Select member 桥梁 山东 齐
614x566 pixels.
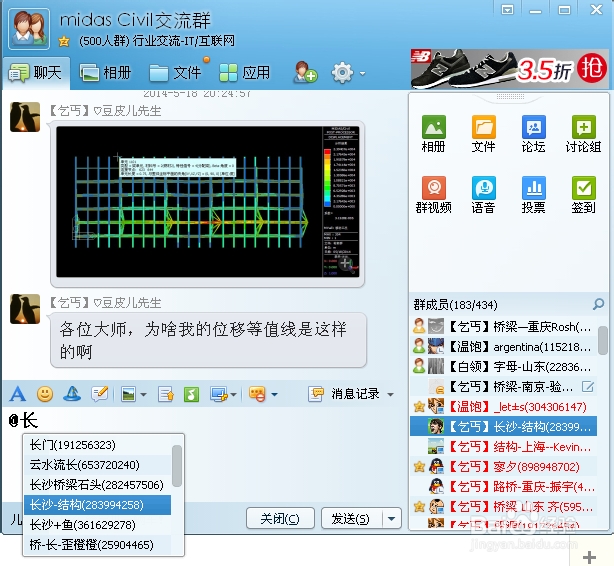tap(504, 507)
